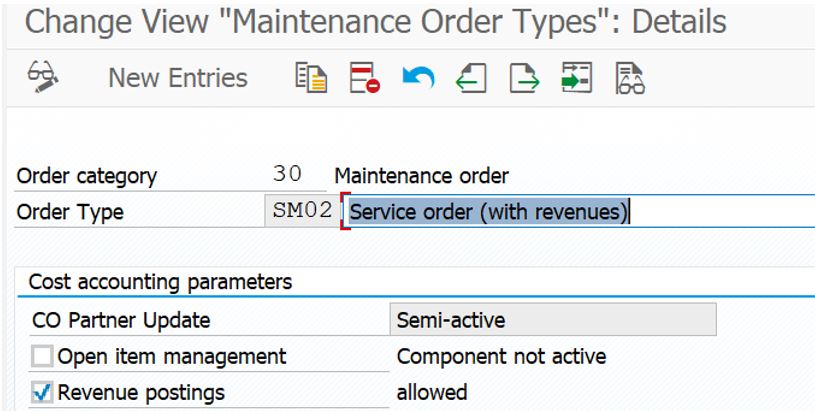Select the Order Type SM02 field
815x411 pixels.
pos(302,212)
